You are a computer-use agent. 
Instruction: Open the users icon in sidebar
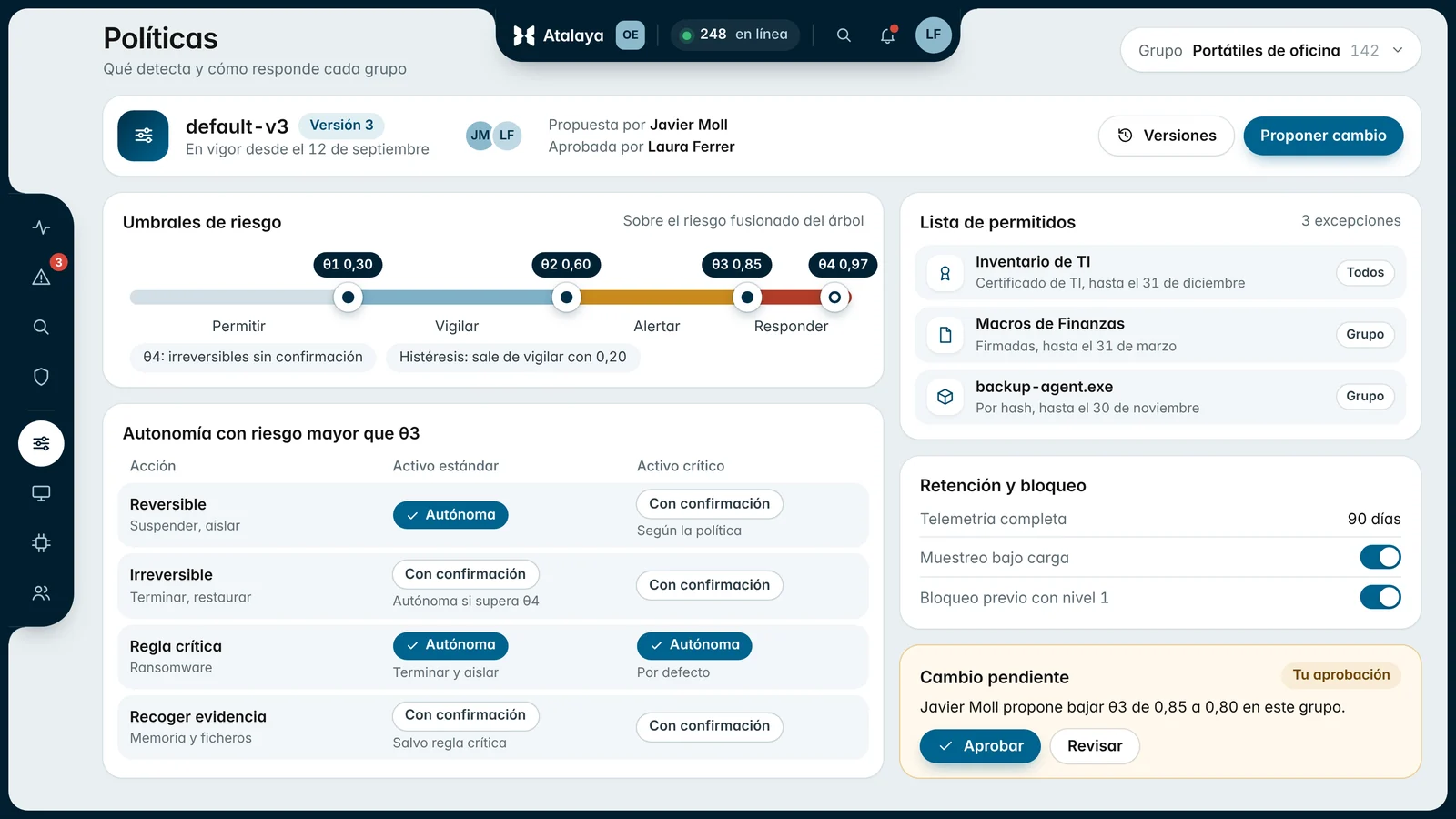(x=41, y=593)
